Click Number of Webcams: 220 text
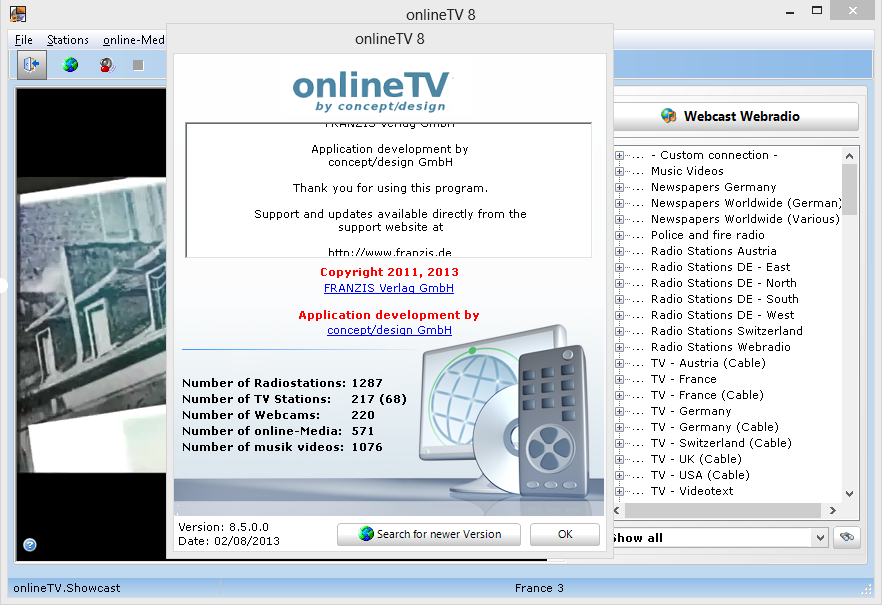Image resolution: width=882 pixels, height=605 pixels. pos(278,415)
